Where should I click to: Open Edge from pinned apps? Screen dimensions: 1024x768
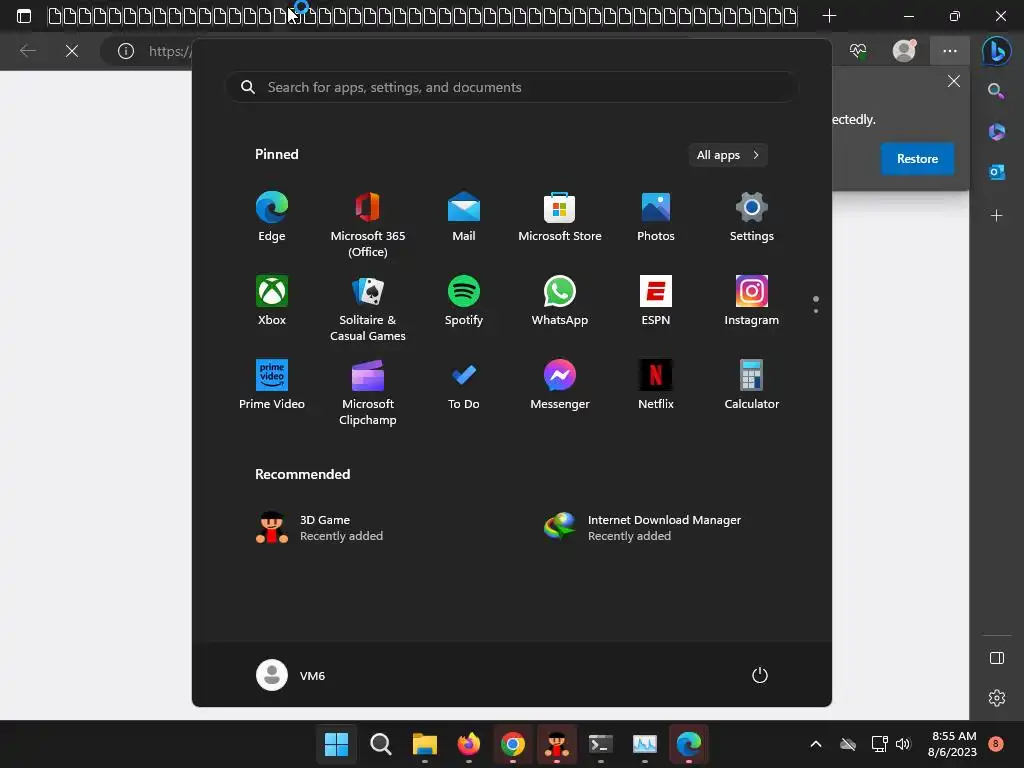[x=272, y=217]
